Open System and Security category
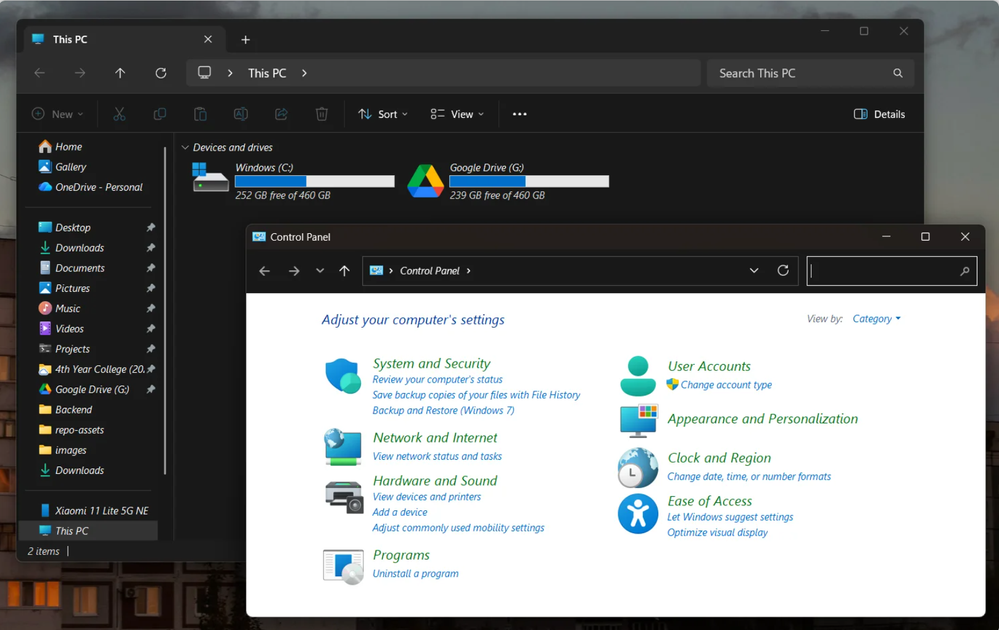999x630 pixels. [431, 363]
